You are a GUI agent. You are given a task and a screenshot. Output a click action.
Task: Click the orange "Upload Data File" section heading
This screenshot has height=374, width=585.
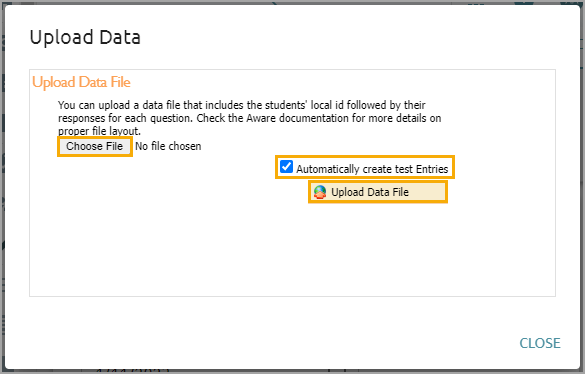[x=81, y=82]
